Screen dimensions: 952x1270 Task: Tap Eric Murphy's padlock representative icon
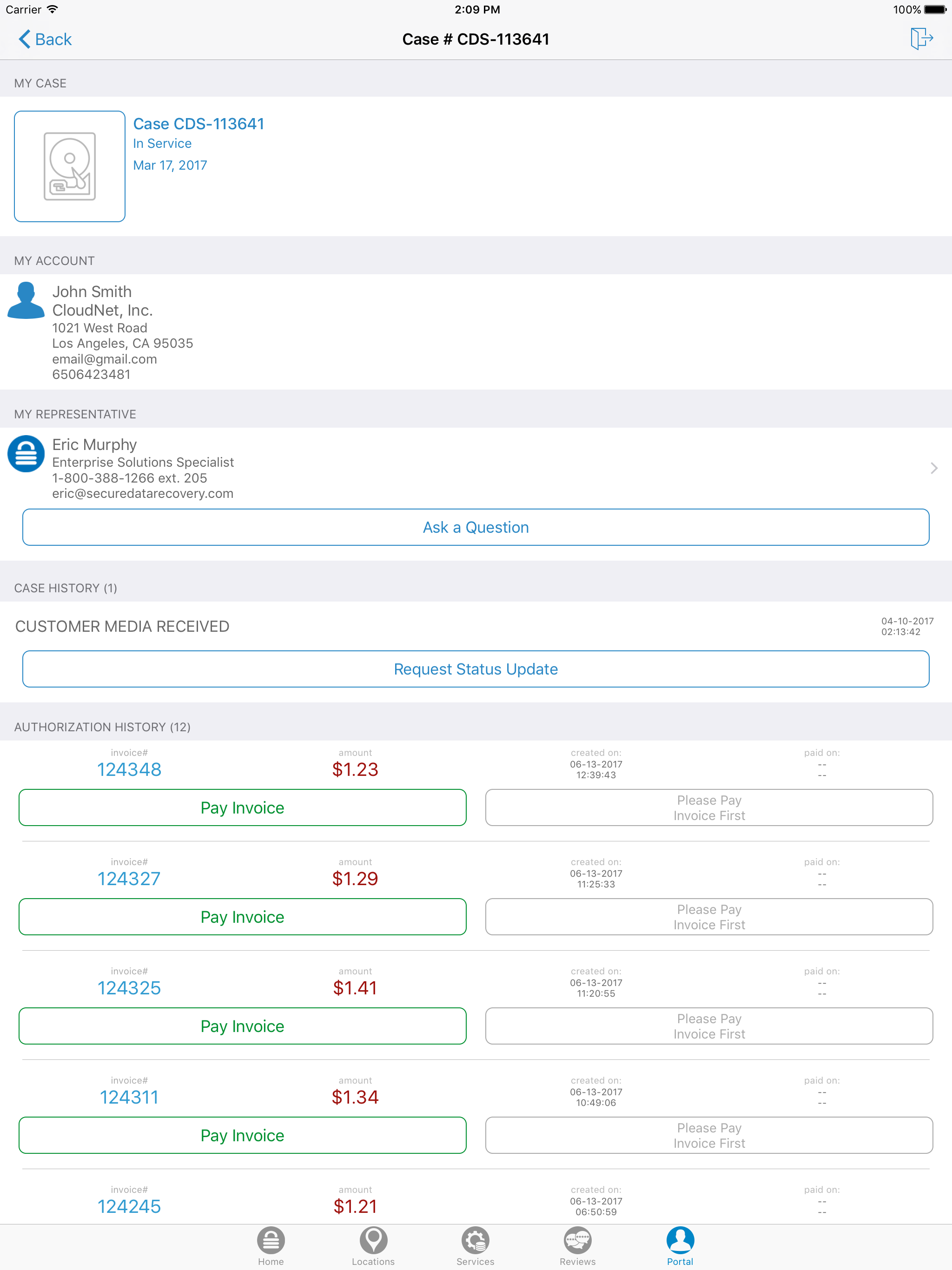26,454
